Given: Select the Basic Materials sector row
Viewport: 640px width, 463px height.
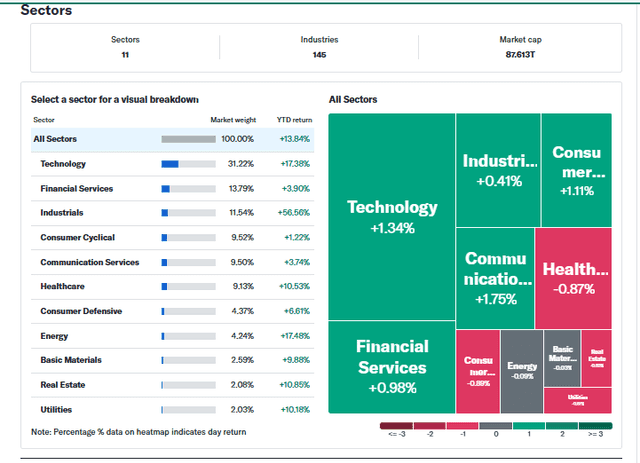Looking at the screenshot, I should click(x=172, y=360).
